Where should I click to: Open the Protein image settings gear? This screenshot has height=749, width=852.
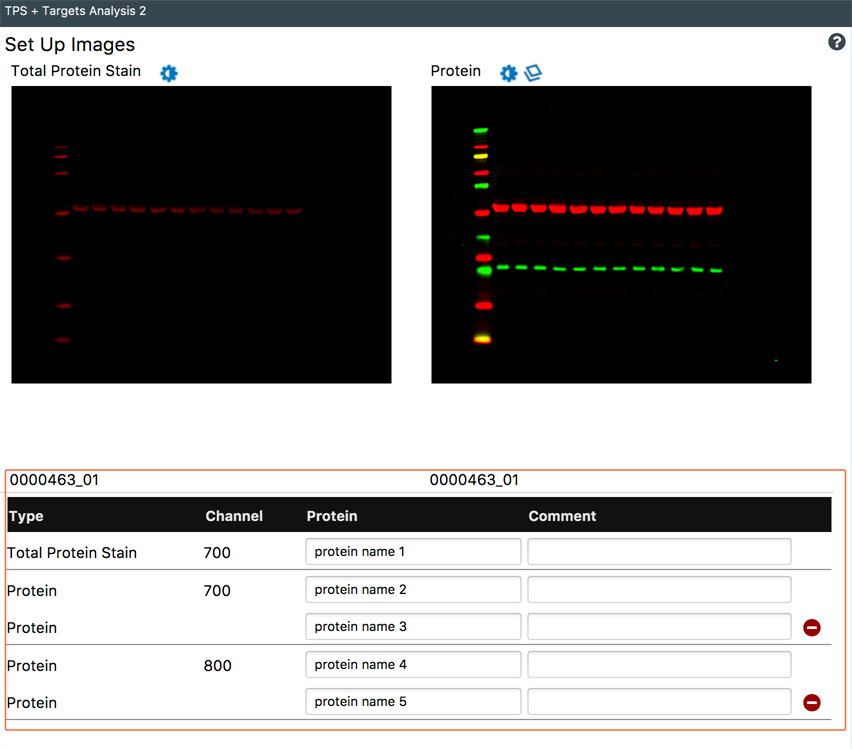[509, 73]
